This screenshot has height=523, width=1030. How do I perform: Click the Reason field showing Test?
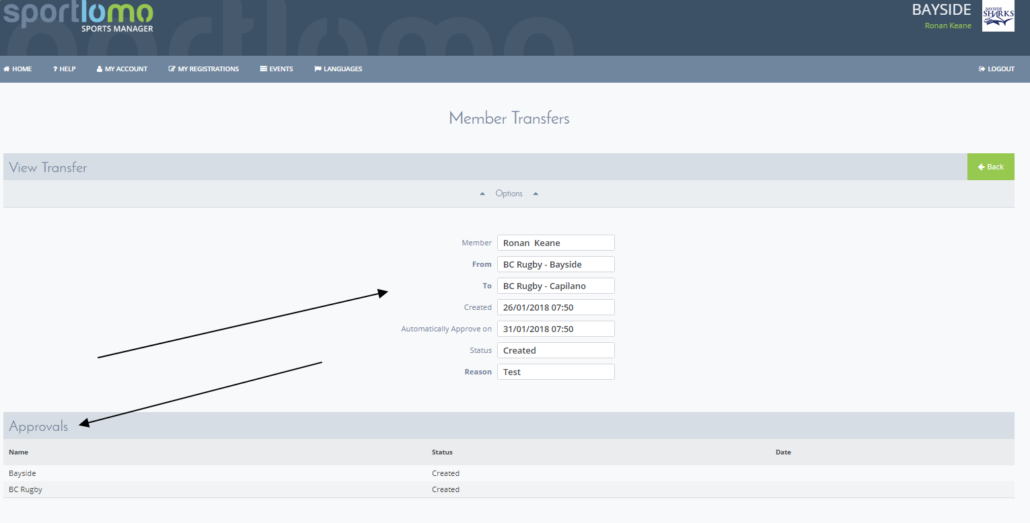tap(556, 372)
